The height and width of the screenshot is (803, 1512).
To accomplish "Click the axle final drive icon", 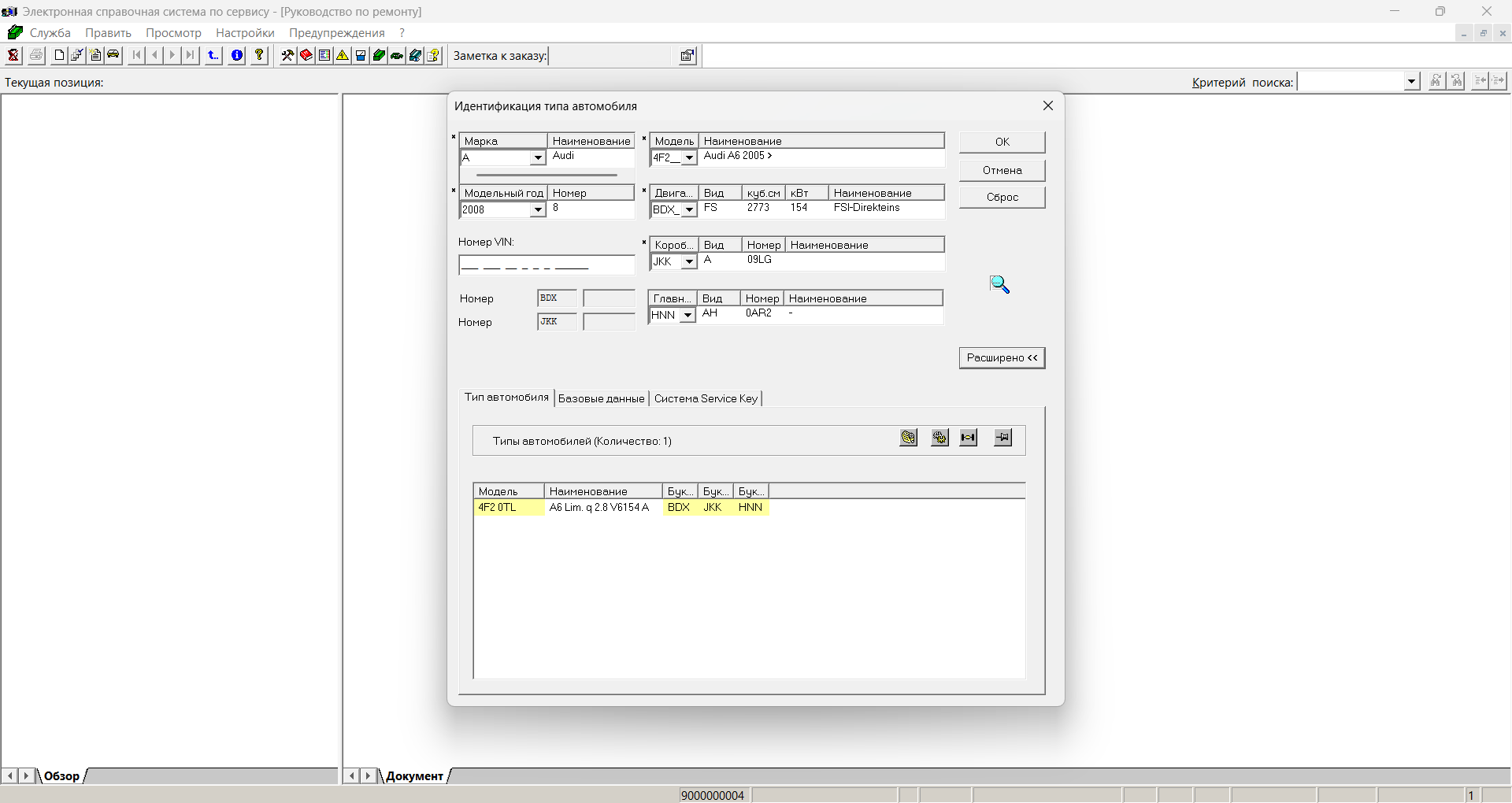I will point(969,438).
